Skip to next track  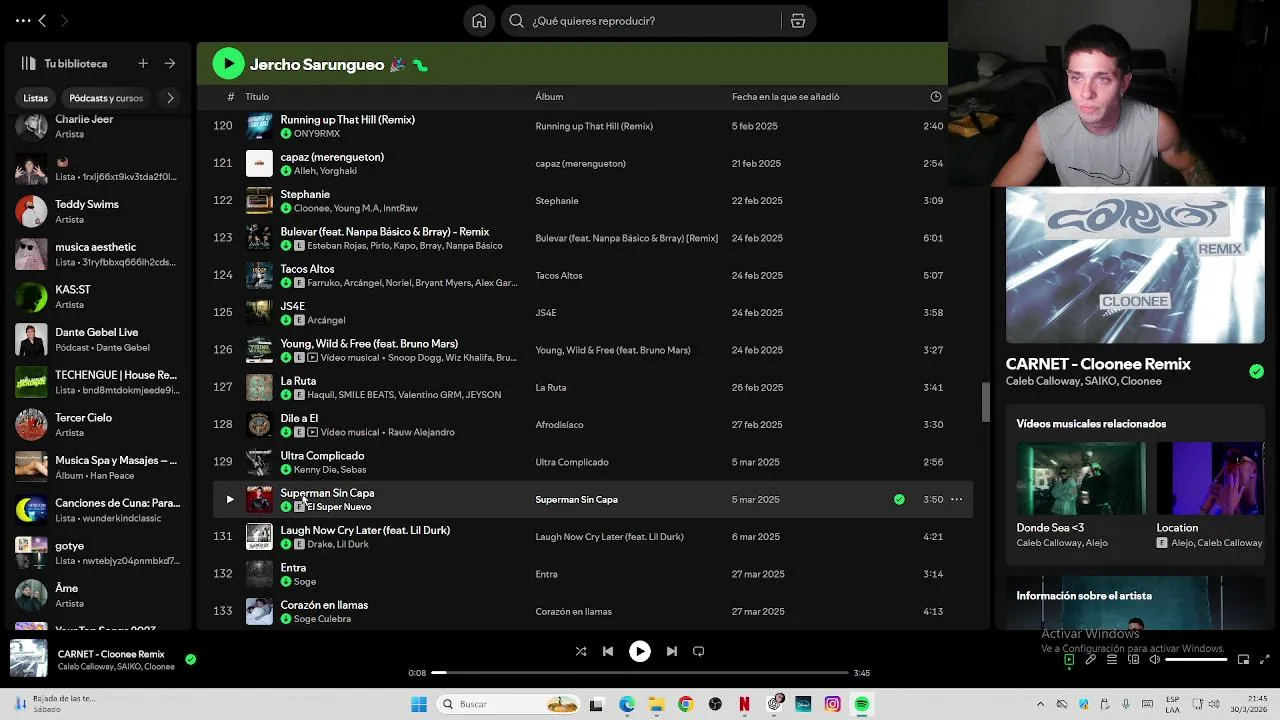pos(672,651)
